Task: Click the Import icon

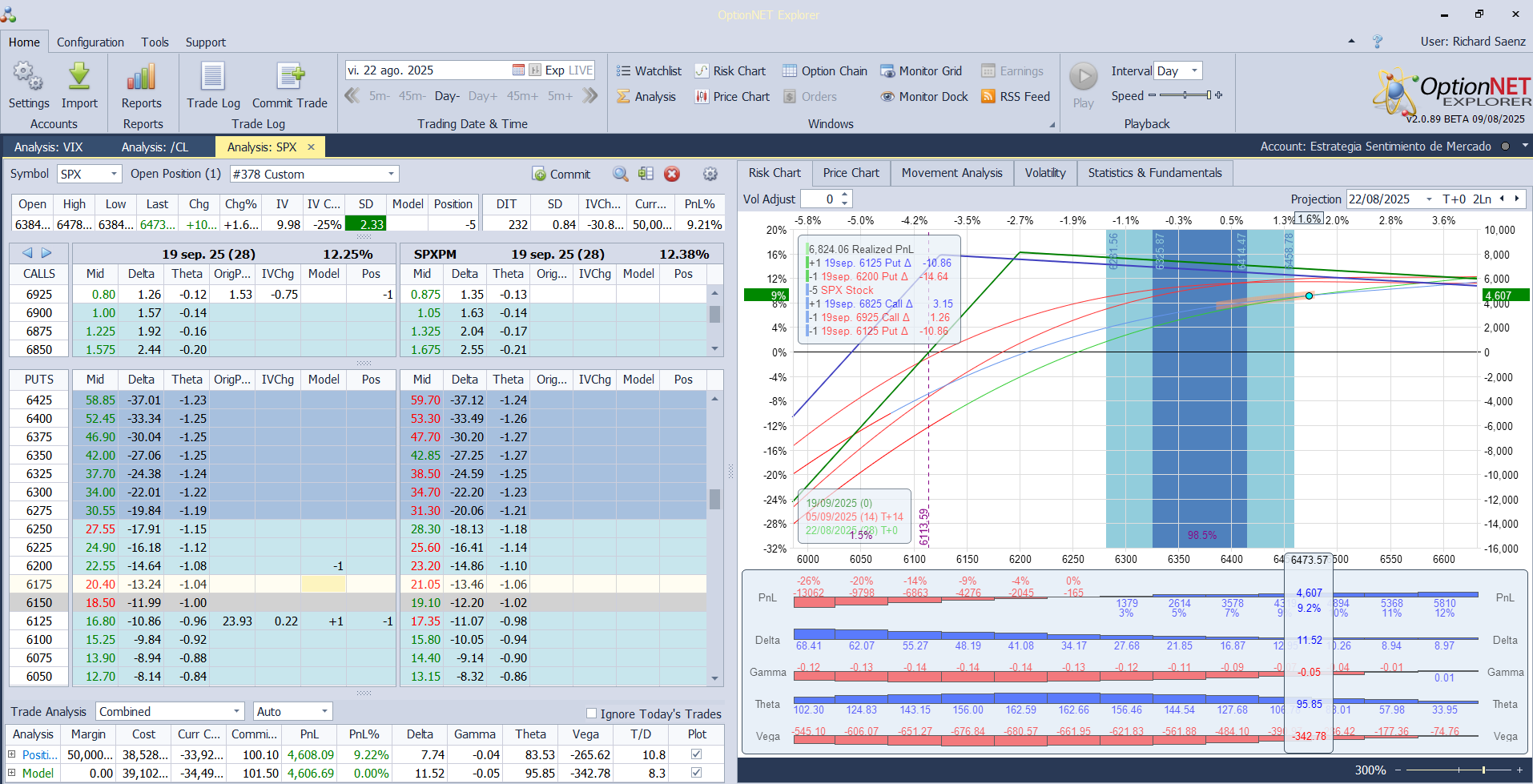Action: 79,86
